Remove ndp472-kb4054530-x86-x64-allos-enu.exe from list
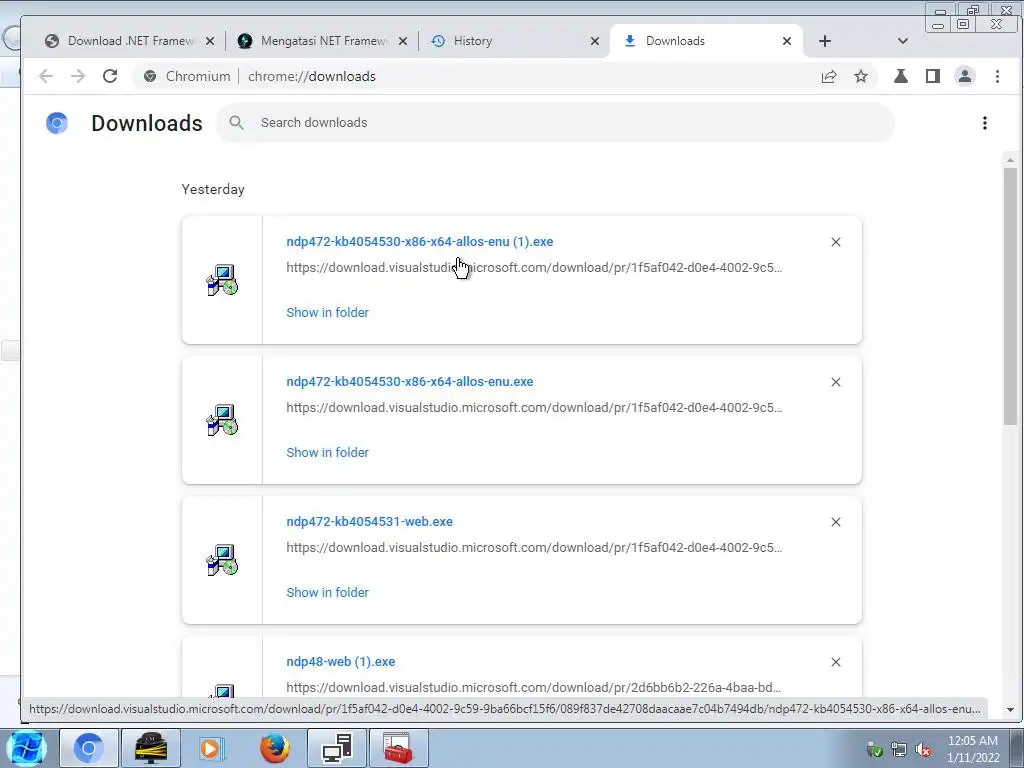 click(836, 382)
